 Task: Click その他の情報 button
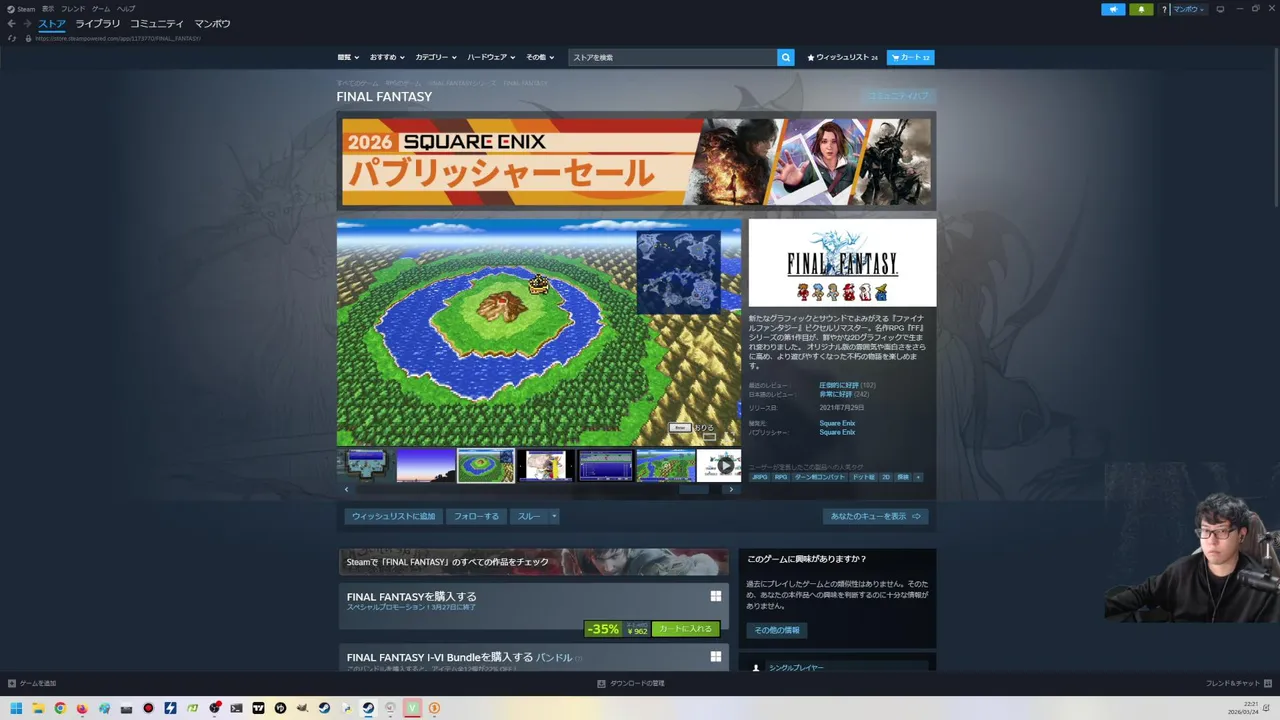(777, 630)
